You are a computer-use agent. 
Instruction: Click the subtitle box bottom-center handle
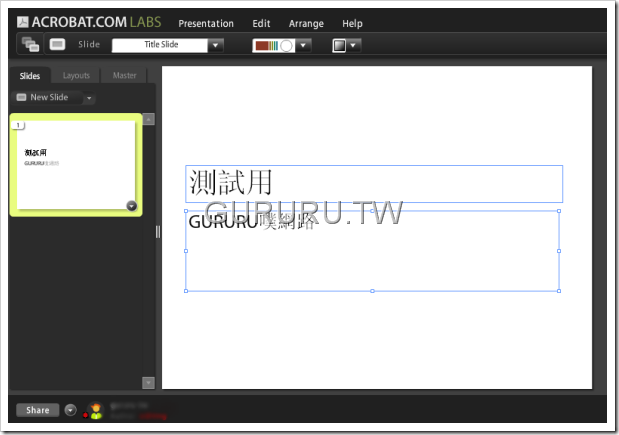coord(372,291)
